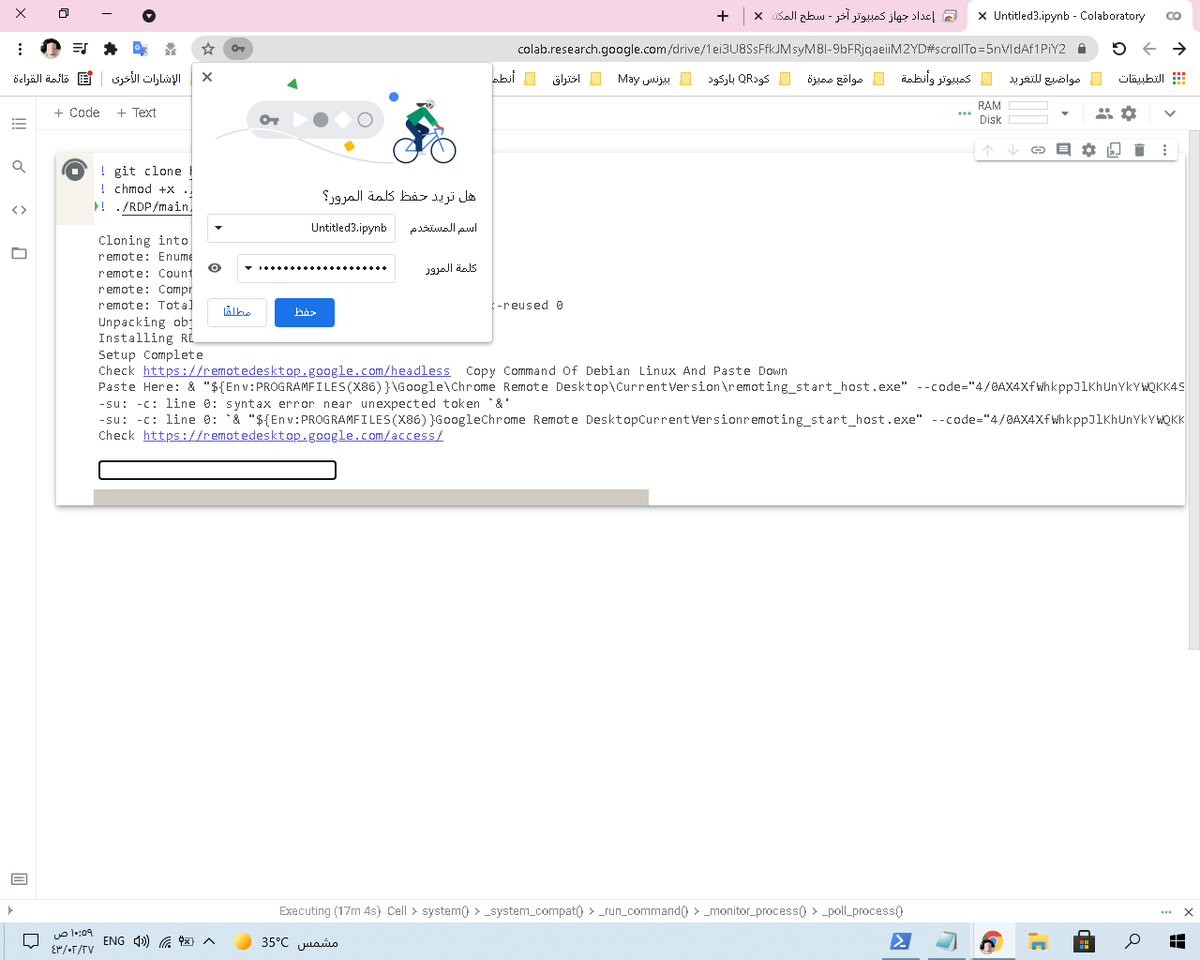Delete the cell with trash icon

(1138, 150)
